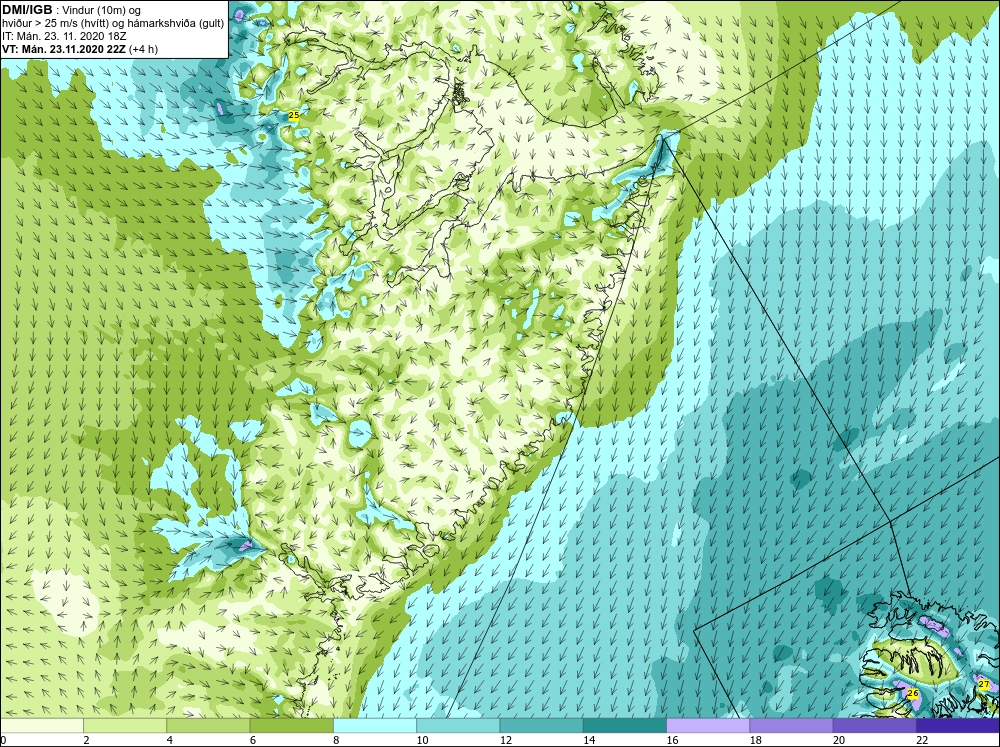Click the legend tick label "2"

tap(86, 740)
